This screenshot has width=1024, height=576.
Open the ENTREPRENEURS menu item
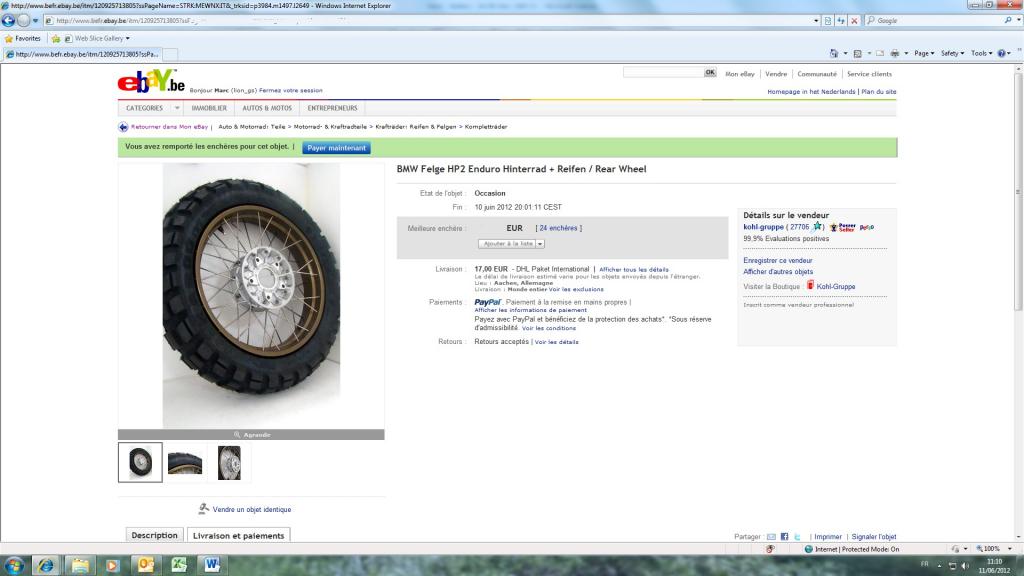point(332,108)
